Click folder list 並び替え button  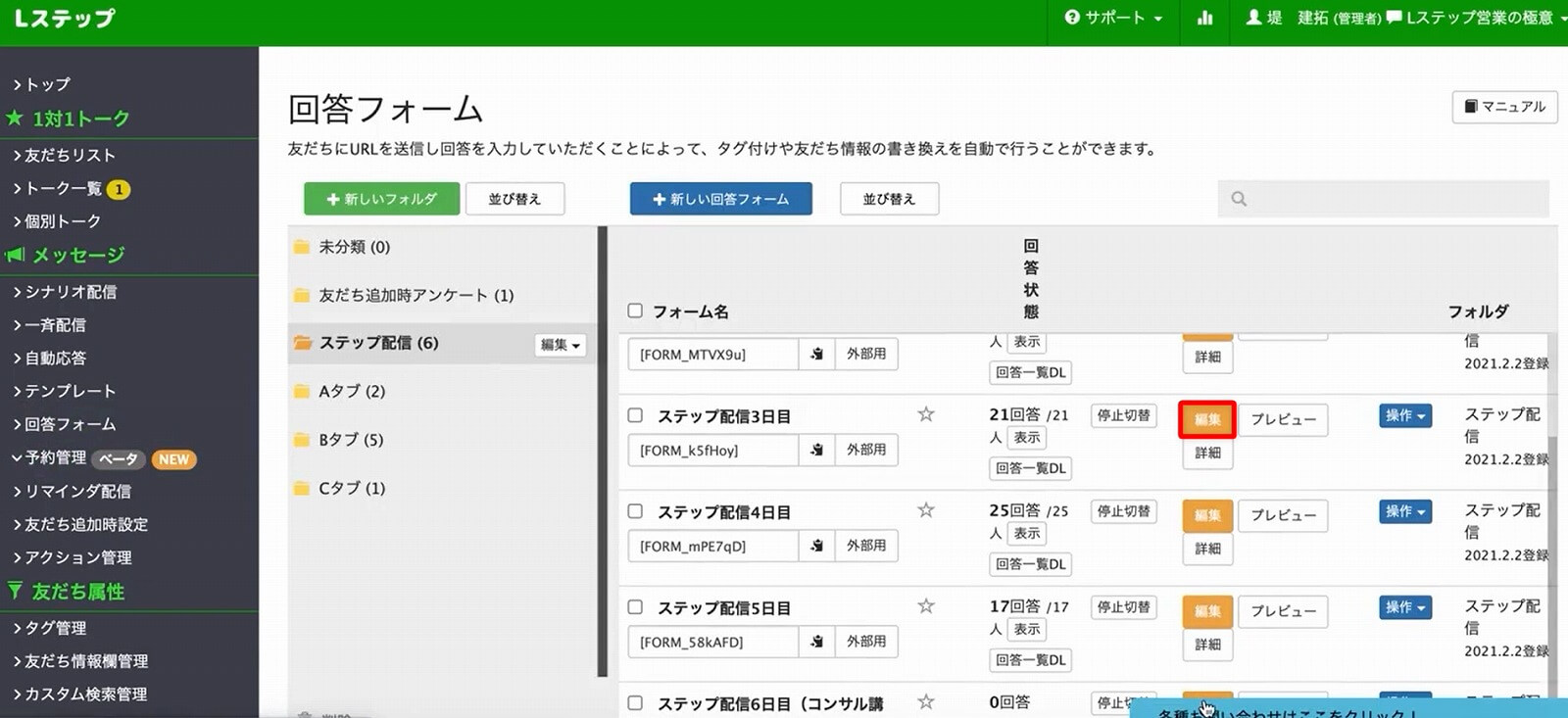pos(514,199)
